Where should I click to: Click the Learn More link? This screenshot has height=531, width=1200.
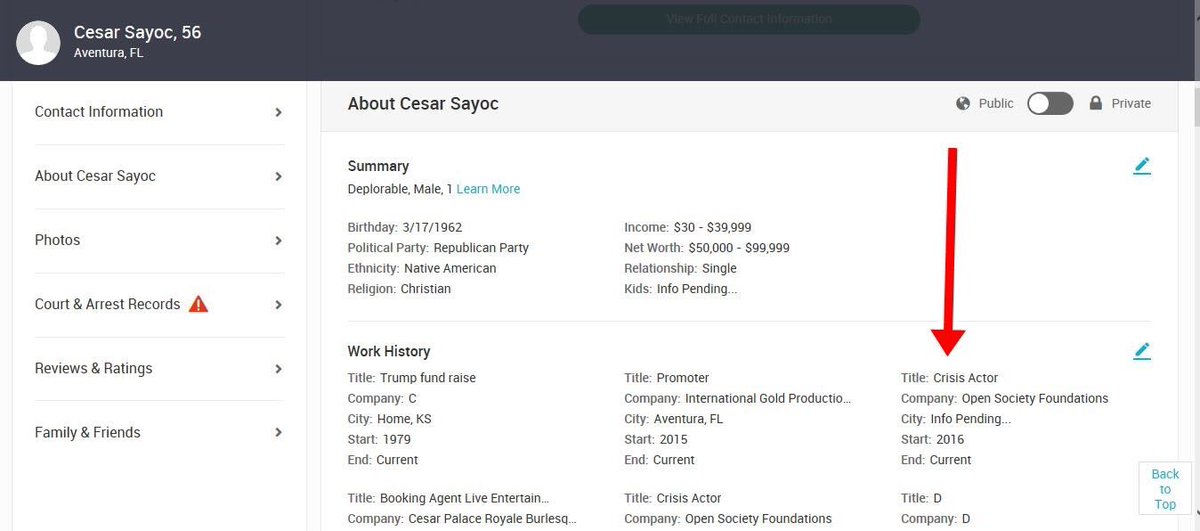(x=488, y=189)
